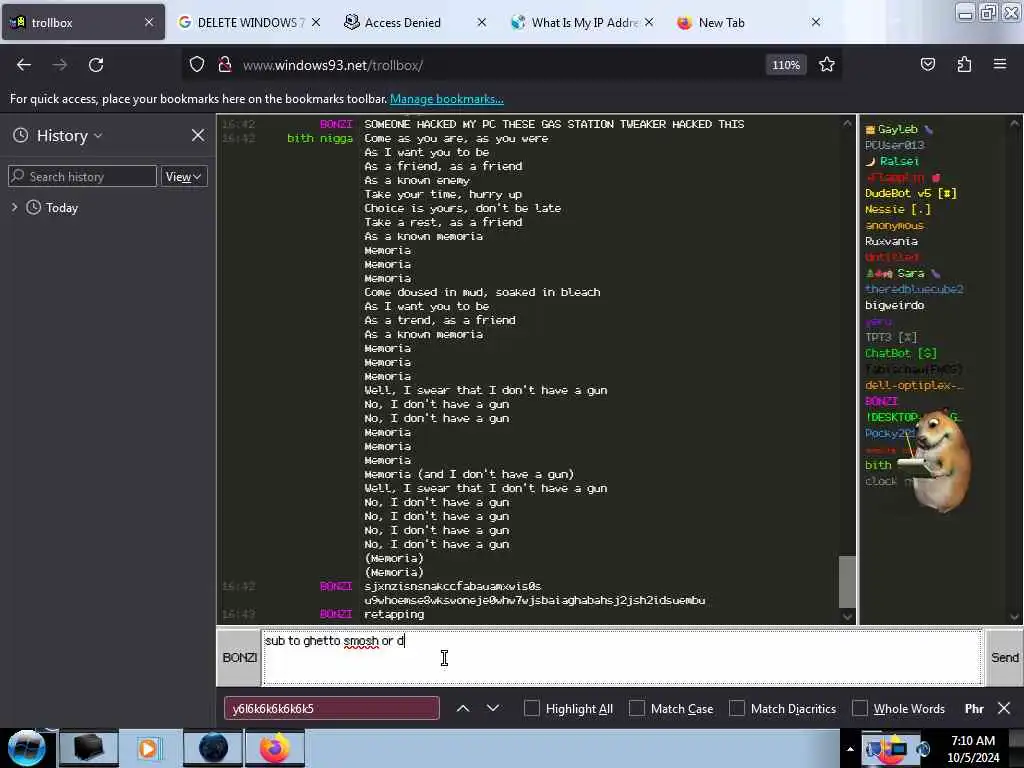Select bigweirdo in the user list
The height and width of the screenshot is (768, 1024).
pyautogui.click(x=895, y=306)
